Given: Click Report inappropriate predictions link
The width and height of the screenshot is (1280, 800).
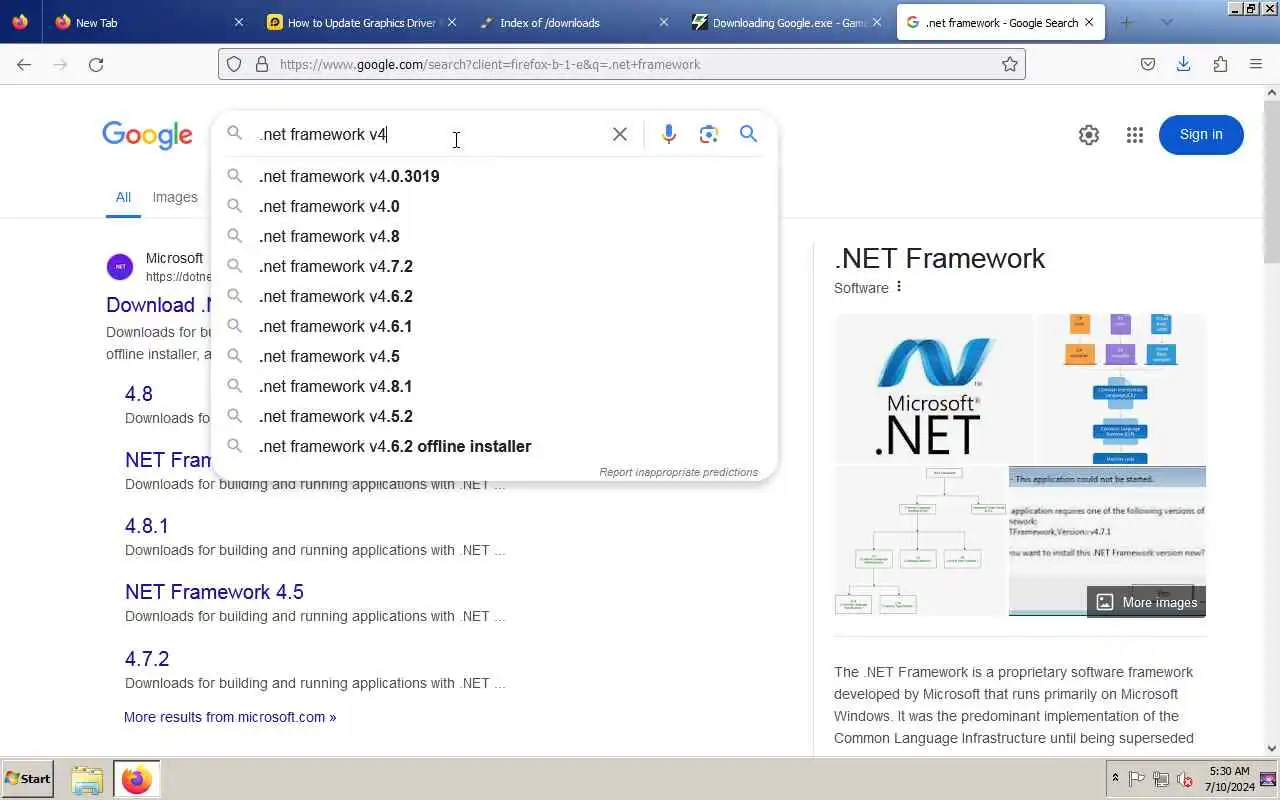Looking at the screenshot, I should [x=679, y=472].
